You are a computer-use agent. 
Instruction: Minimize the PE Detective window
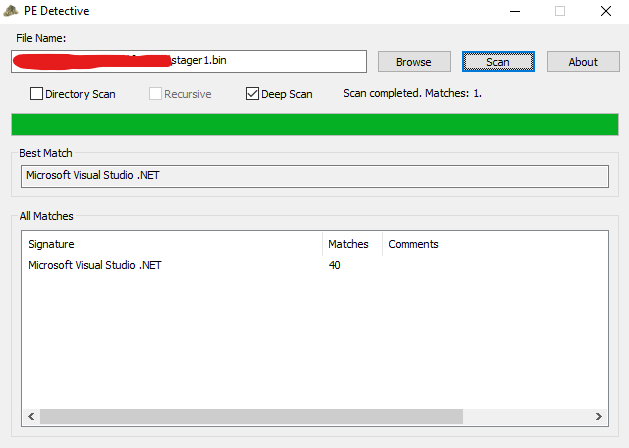pyautogui.click(x=515, y=11)
